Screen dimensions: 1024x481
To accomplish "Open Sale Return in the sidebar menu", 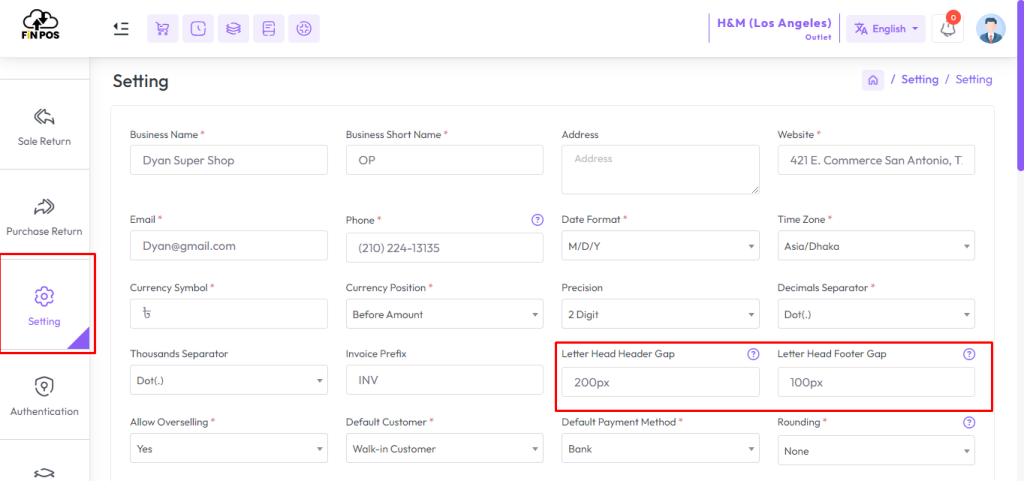I will click(x=44, y=127).
